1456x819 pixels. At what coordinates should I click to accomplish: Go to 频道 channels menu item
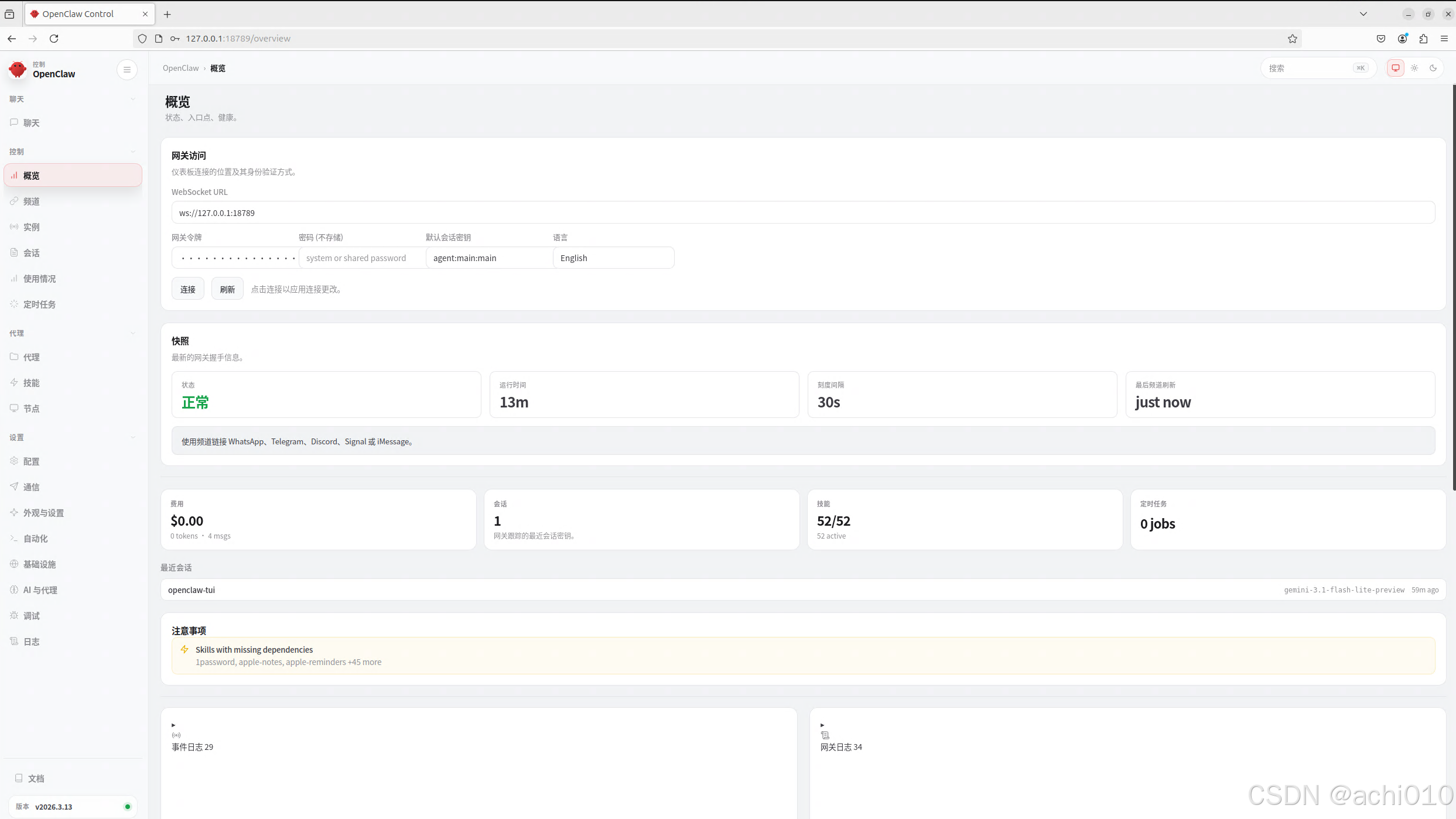[32, 201]
